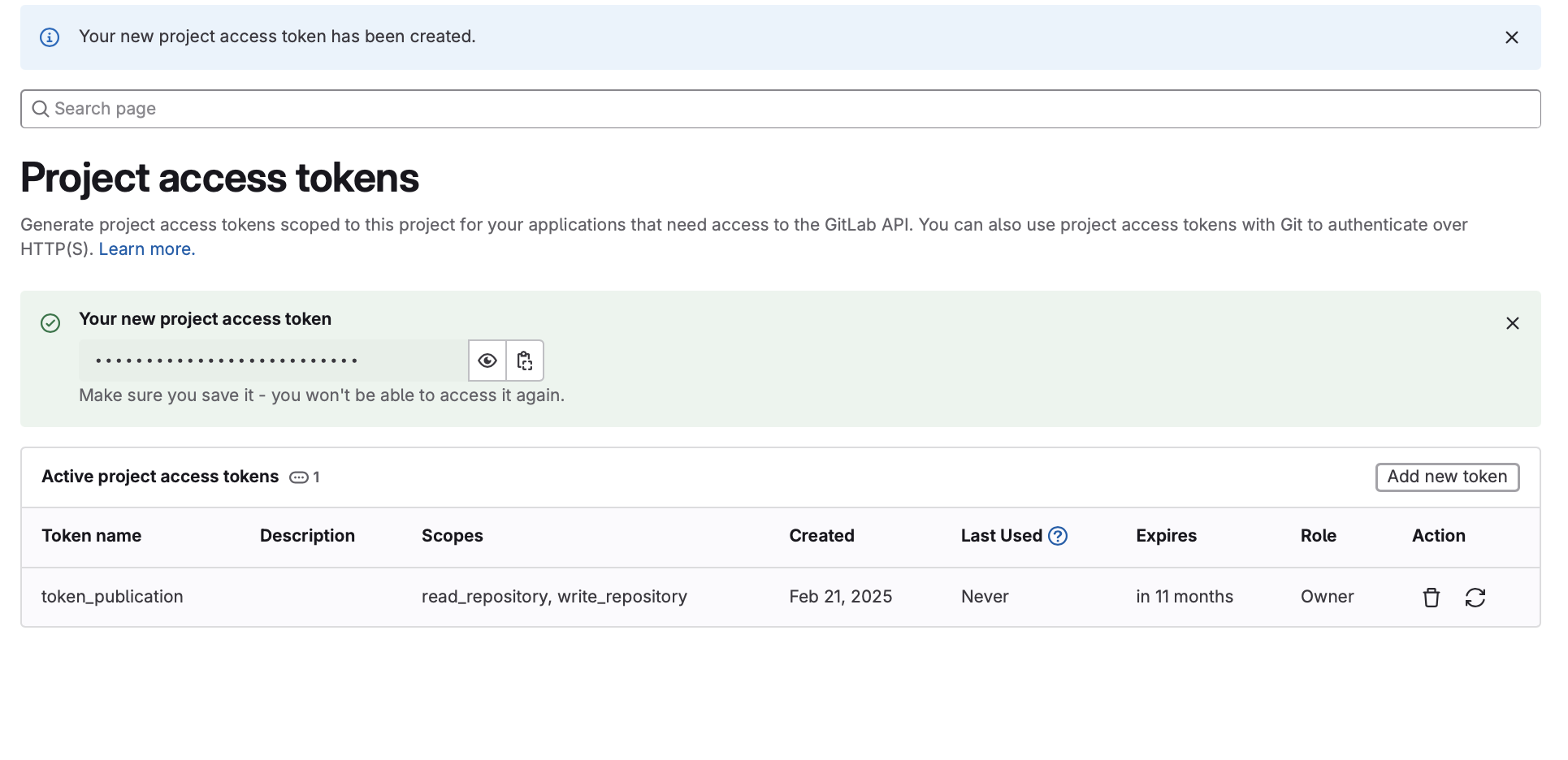Screen dimensions: 1568x760
Task: Rotate the token_publication token
Action: point(1475,598)
